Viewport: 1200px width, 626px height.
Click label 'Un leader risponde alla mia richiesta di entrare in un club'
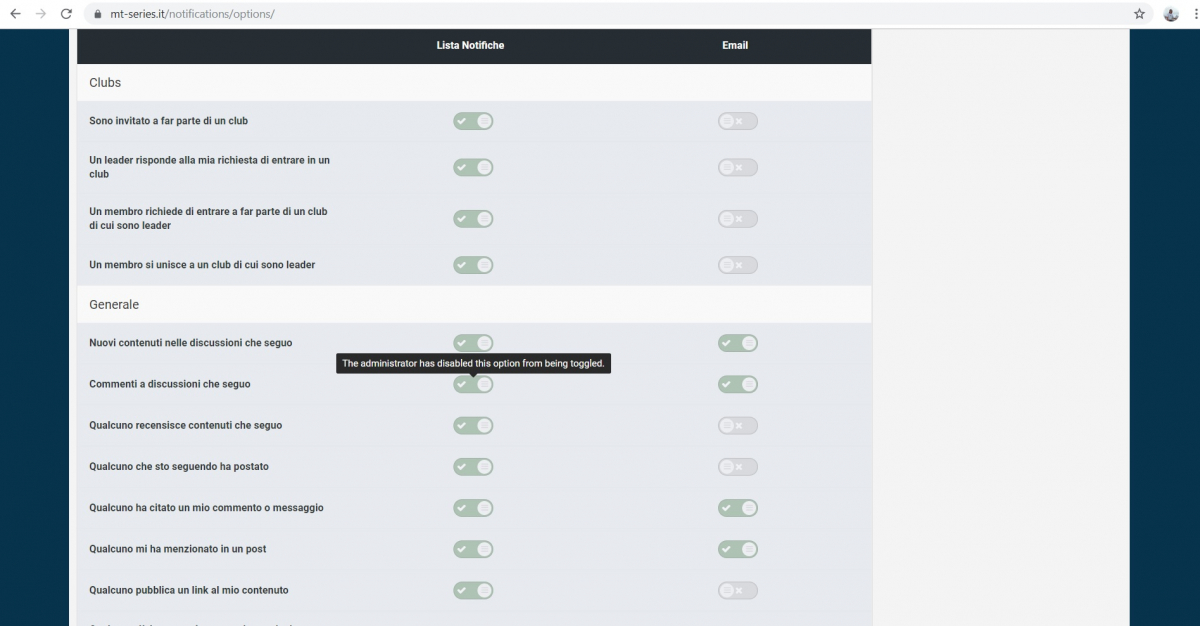click(209, 167)
